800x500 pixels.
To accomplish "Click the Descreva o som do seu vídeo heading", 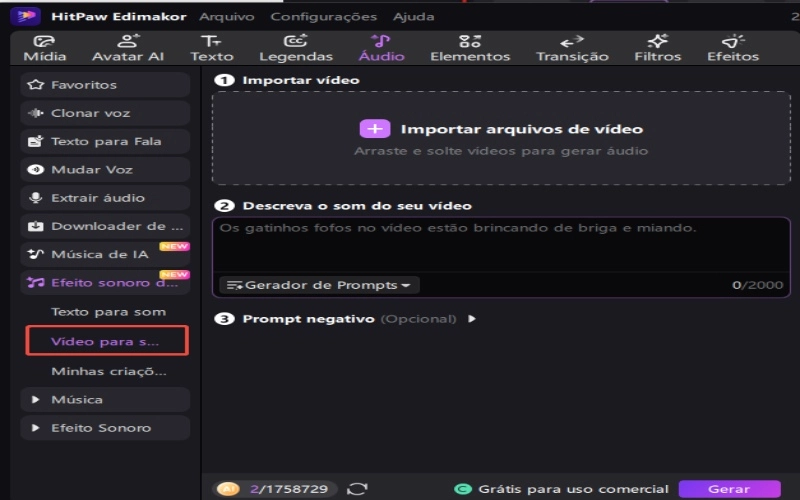I will pos(357,206).
